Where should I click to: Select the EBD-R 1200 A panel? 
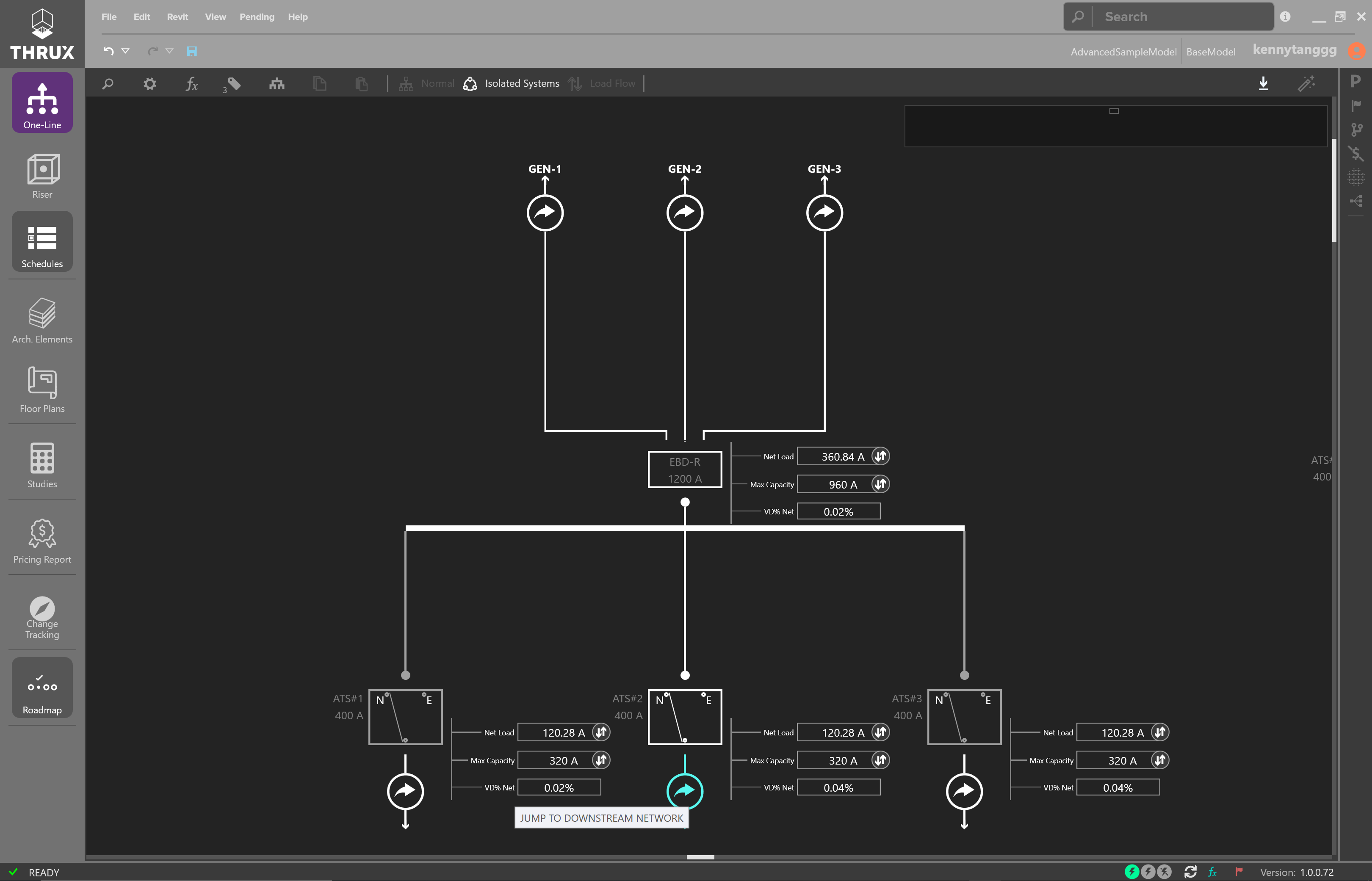[685, 469]
